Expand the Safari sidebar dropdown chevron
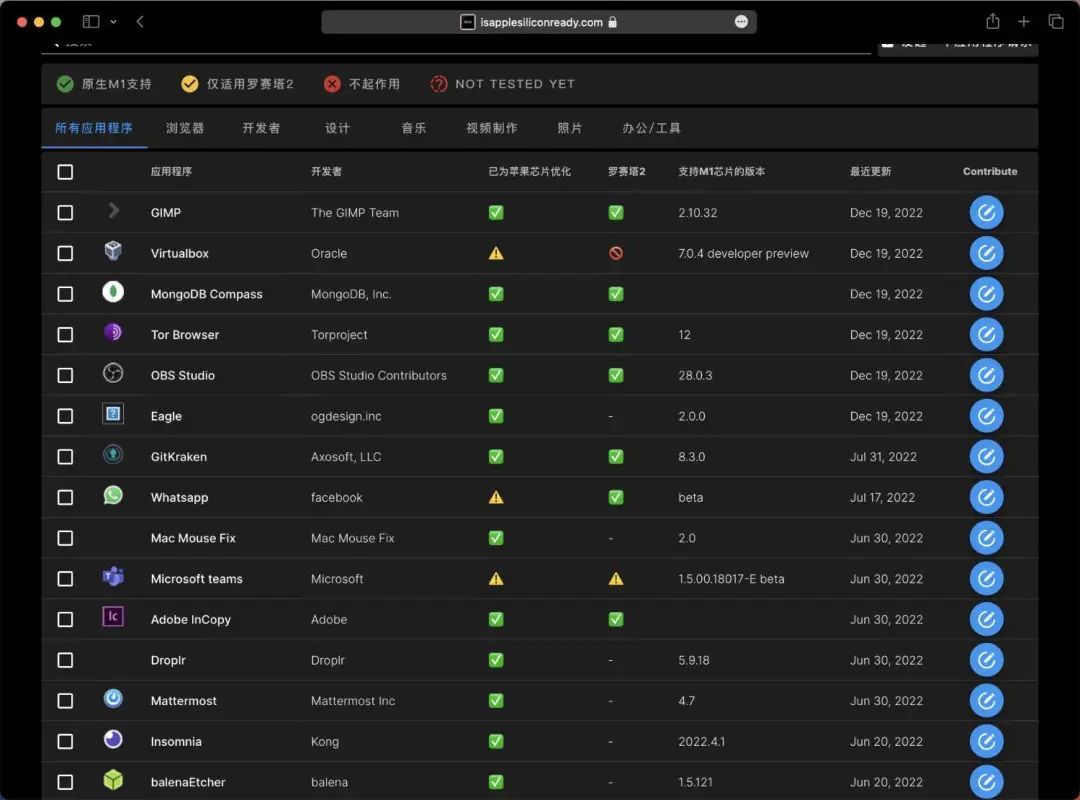This screenshot has height=800, width=1080. point(113,22)
